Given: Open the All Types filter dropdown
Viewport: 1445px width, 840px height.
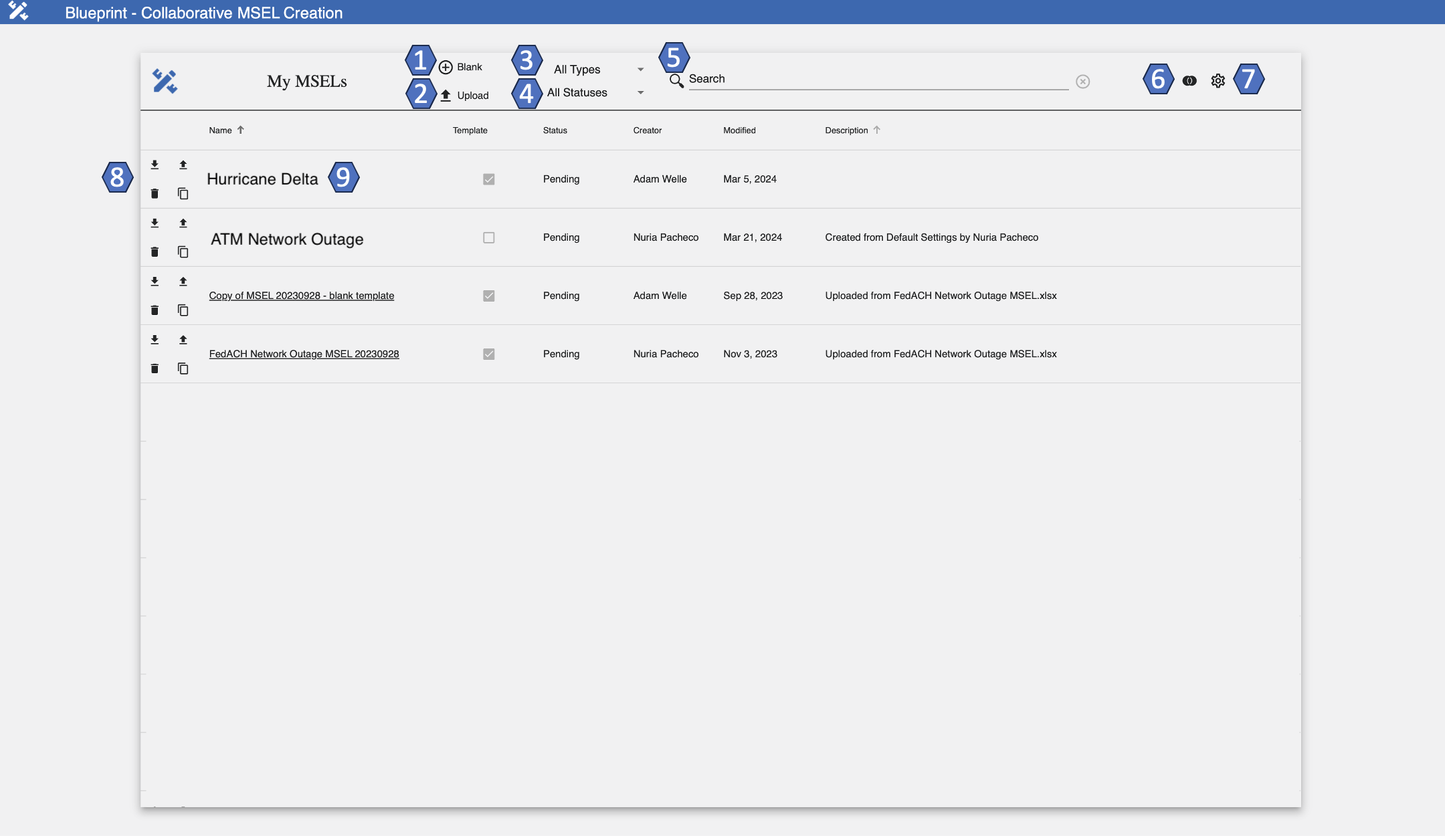Looking at the screenshot, I should click(x=595, y=68).
